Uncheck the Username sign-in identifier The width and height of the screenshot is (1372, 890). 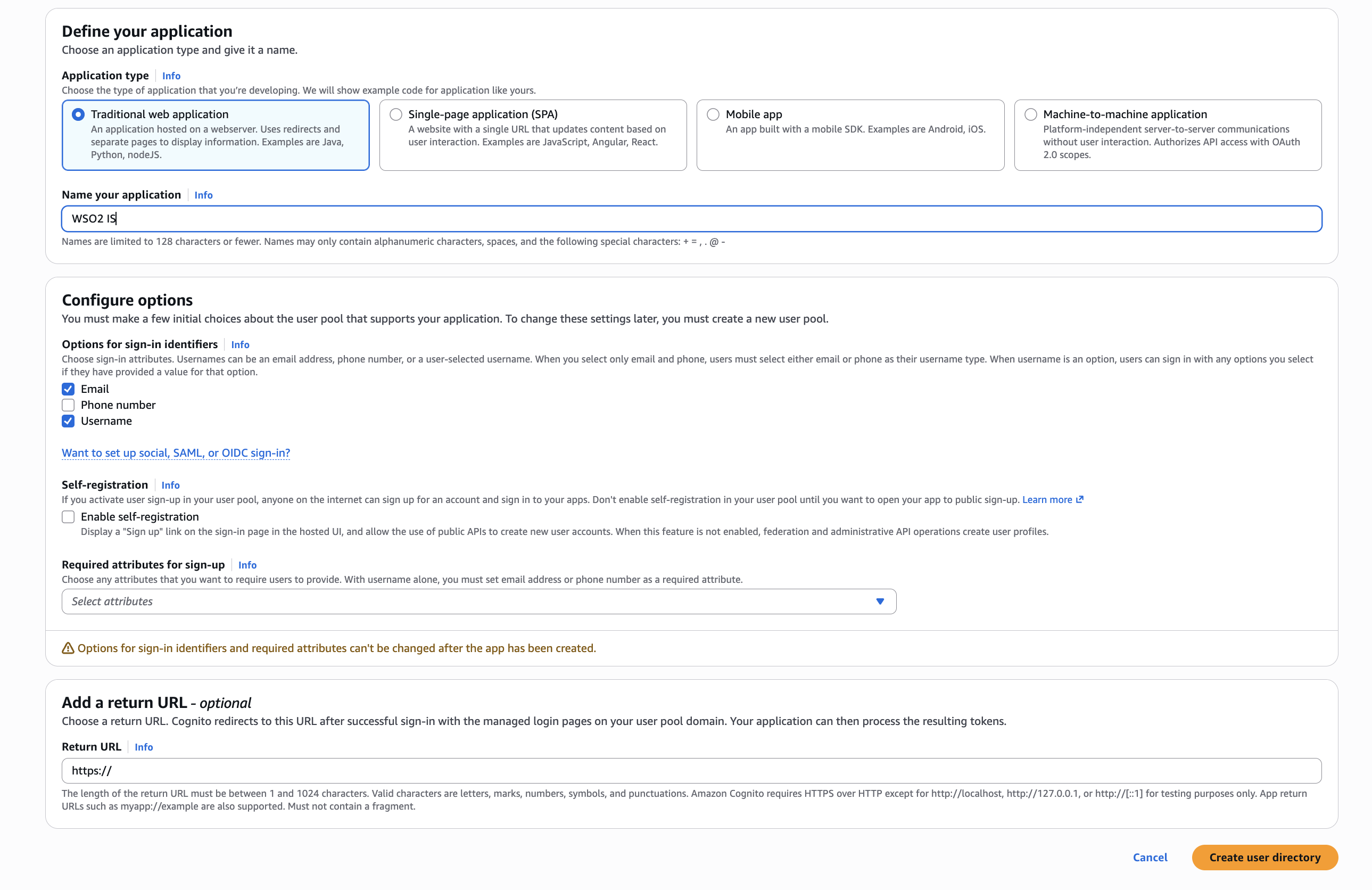(68, 422)
